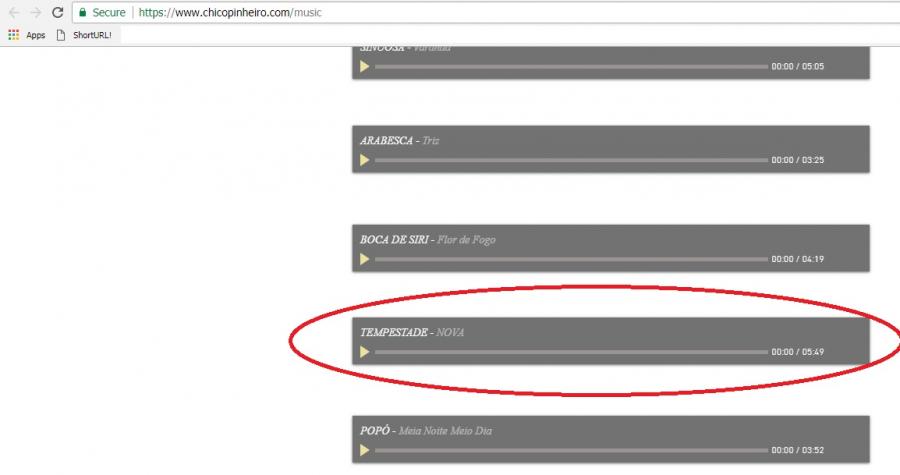The image size is (900, 475).
Task: Click the 00:00 / 03:52 time readout
Action: (798, 450)
